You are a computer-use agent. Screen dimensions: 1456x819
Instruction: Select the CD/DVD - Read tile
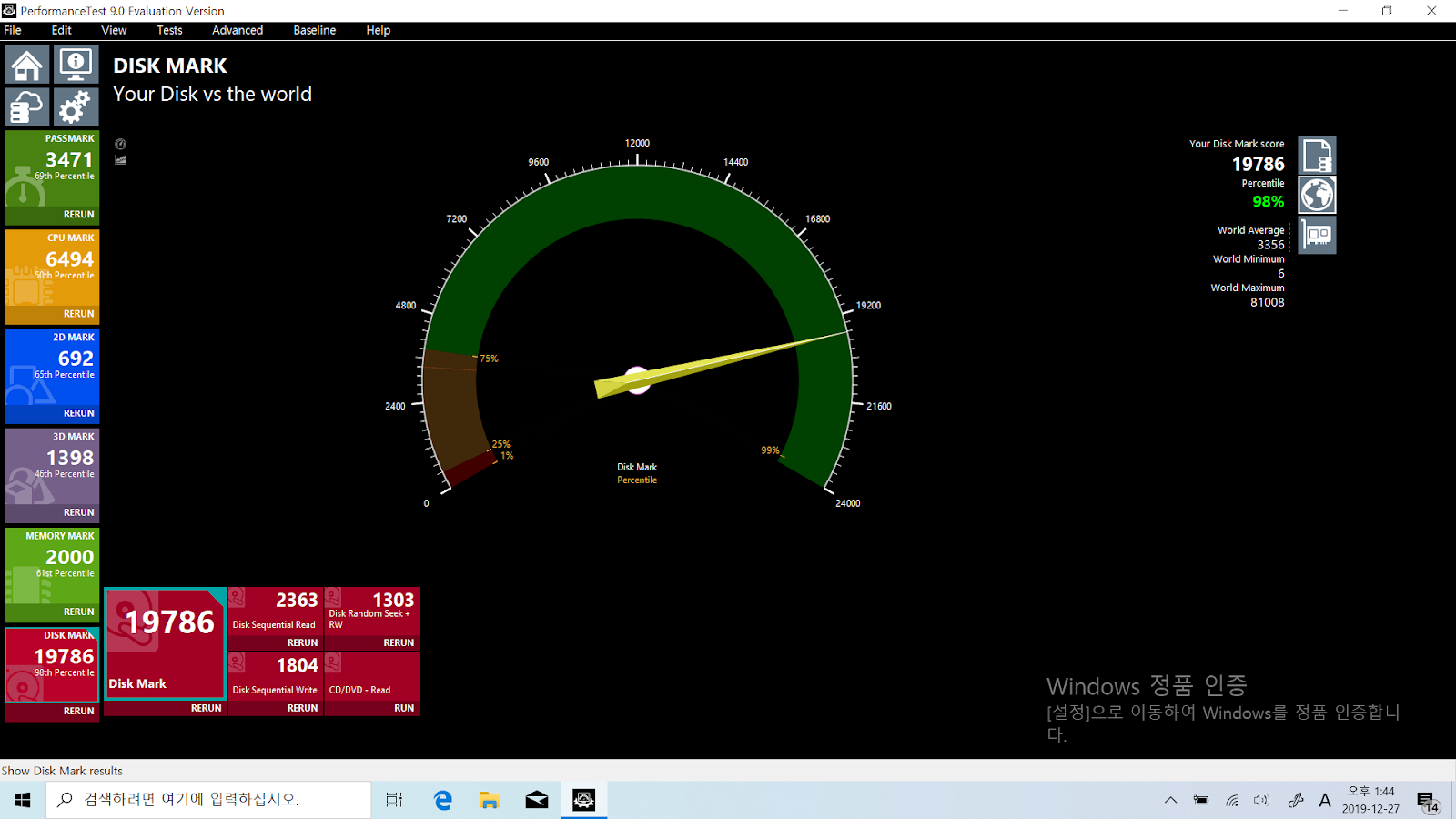coord(372,676)
